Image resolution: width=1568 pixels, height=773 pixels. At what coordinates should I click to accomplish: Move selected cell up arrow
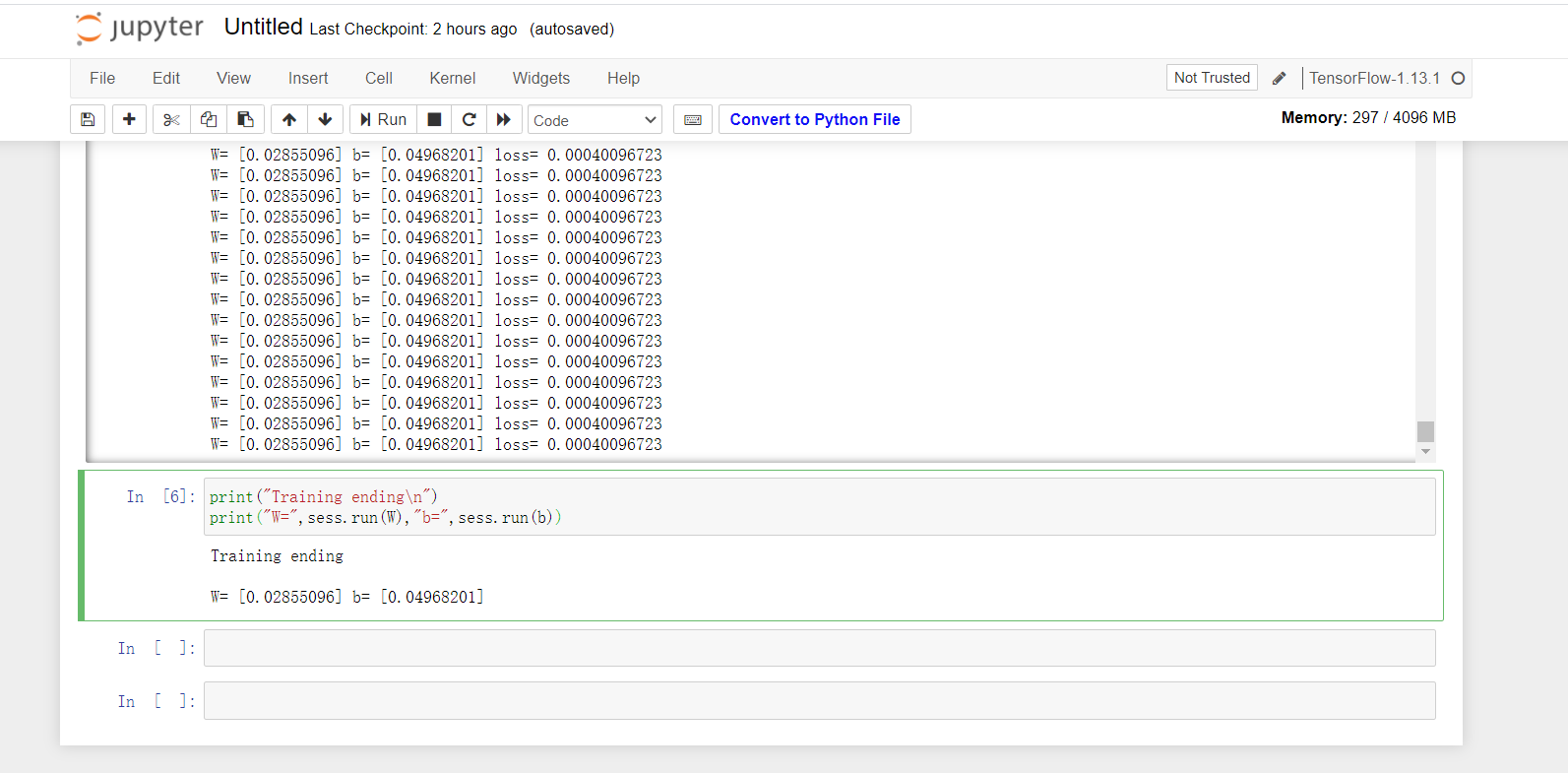(x=288, y=119)
